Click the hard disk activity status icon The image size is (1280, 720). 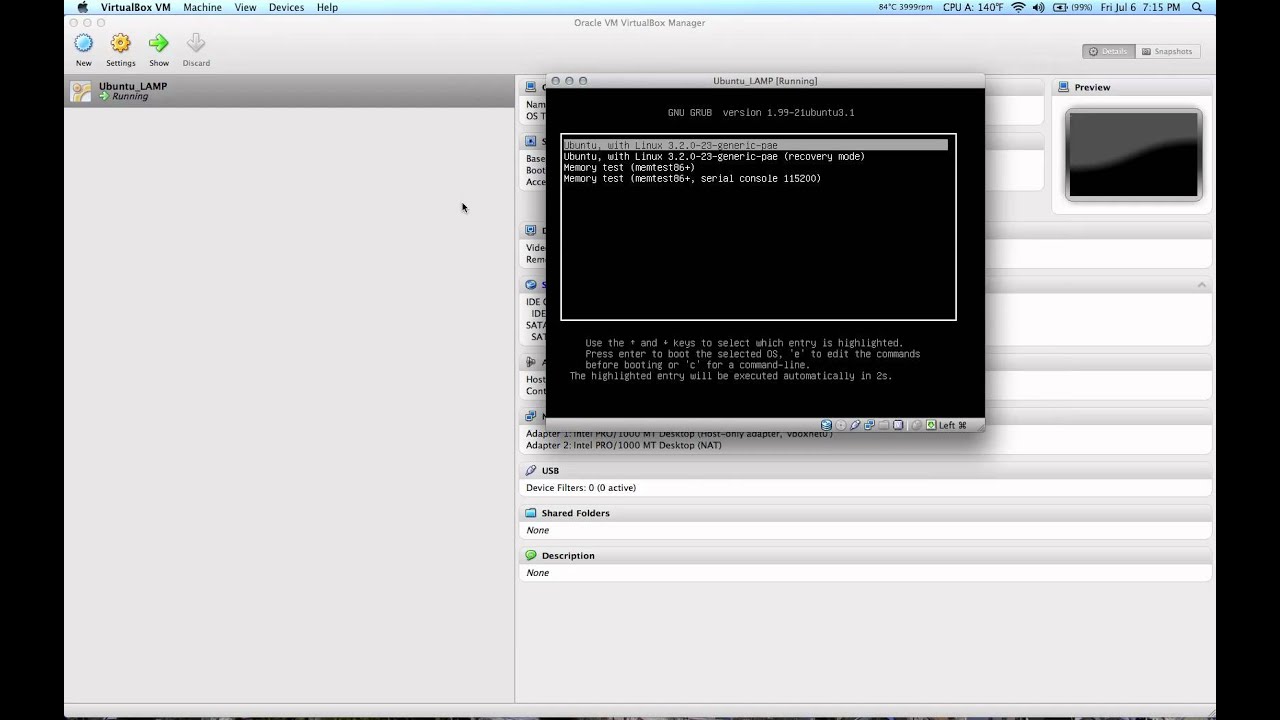point(826,425)
